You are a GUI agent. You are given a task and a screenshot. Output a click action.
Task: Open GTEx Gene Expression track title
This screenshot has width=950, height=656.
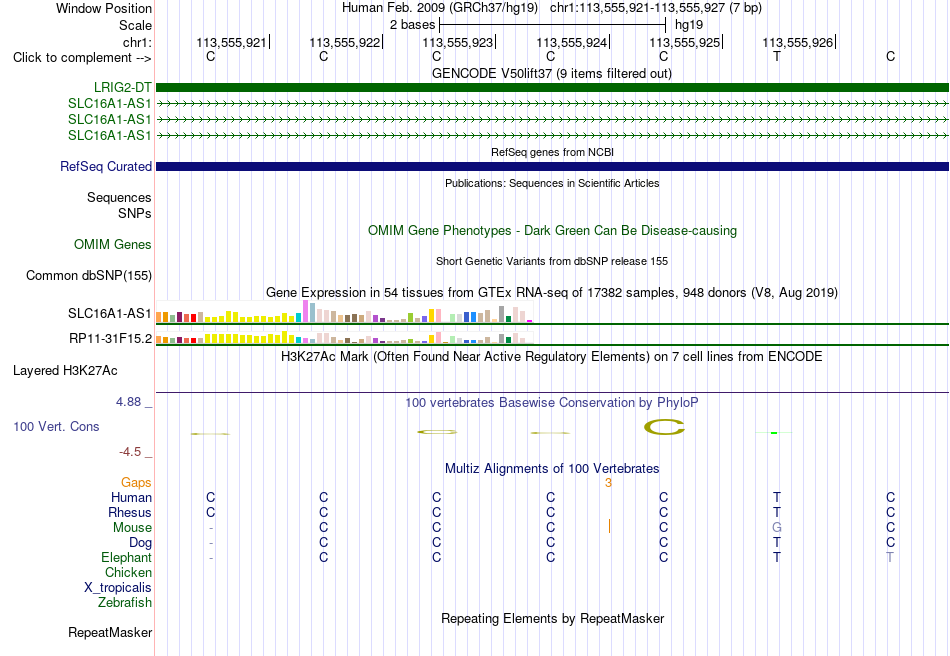[552, 293]
